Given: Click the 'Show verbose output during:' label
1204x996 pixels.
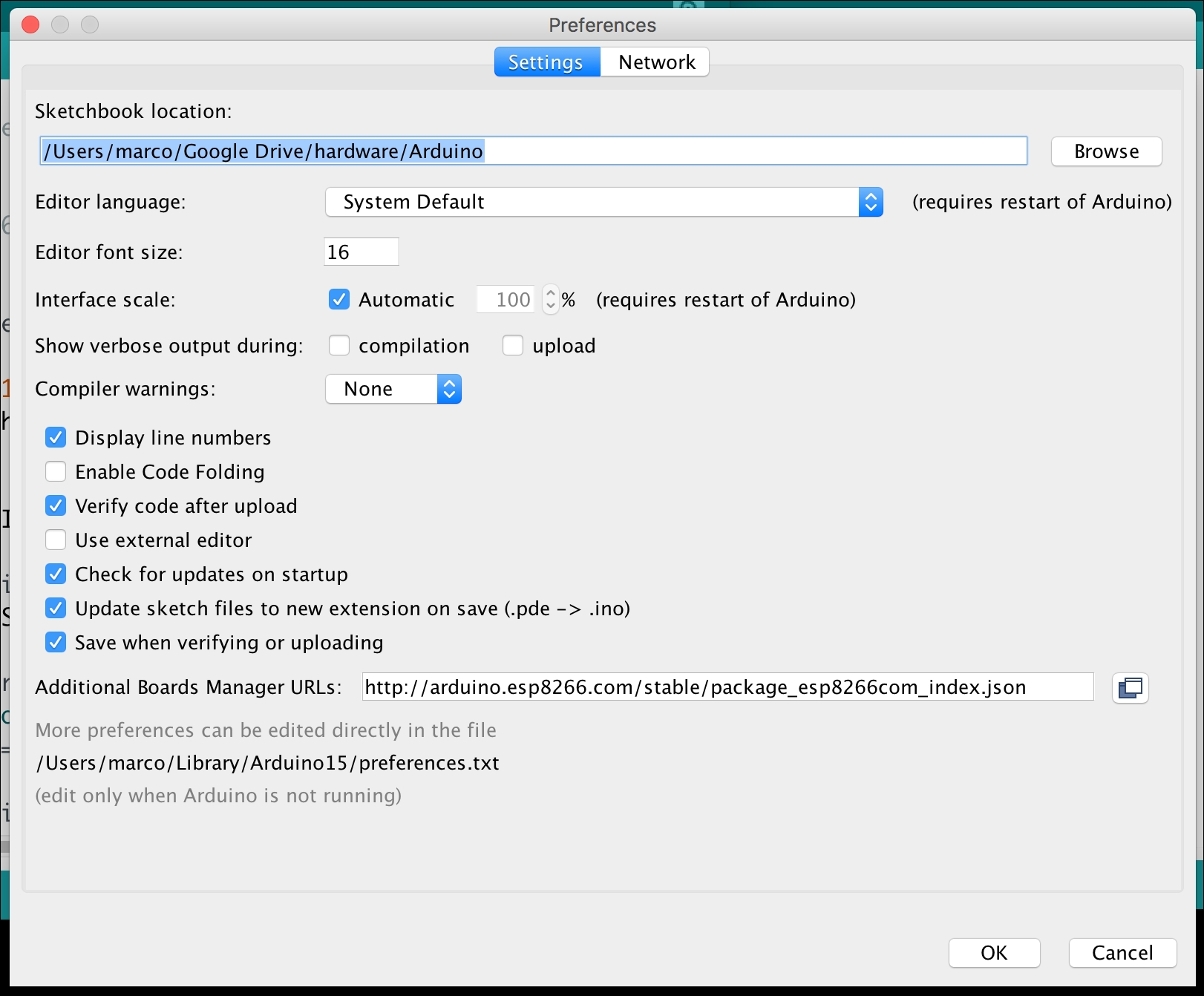Looking at the screenshot, I should point(169,346).
